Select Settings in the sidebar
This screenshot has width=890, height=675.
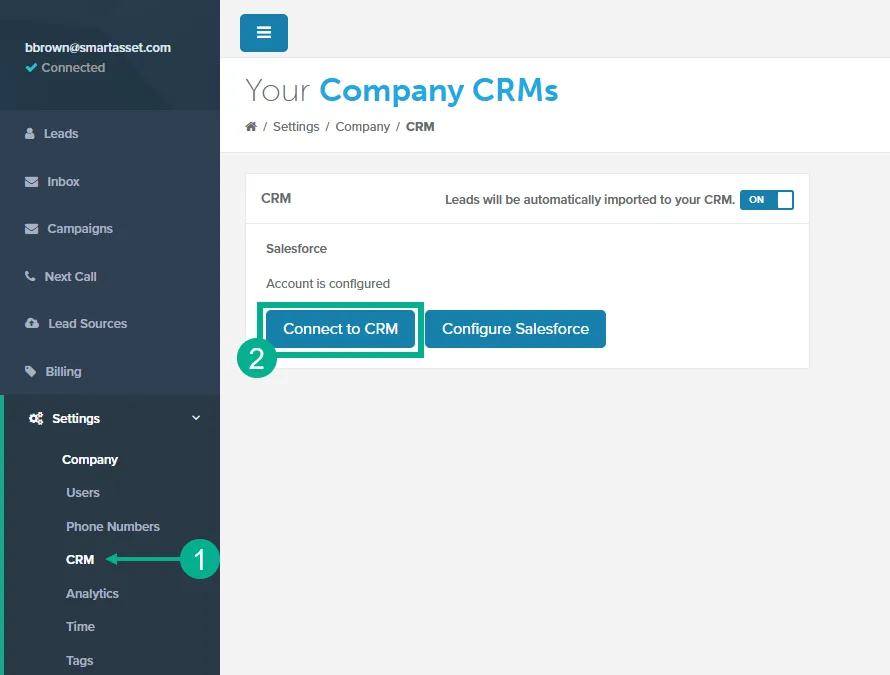(76, 418)
